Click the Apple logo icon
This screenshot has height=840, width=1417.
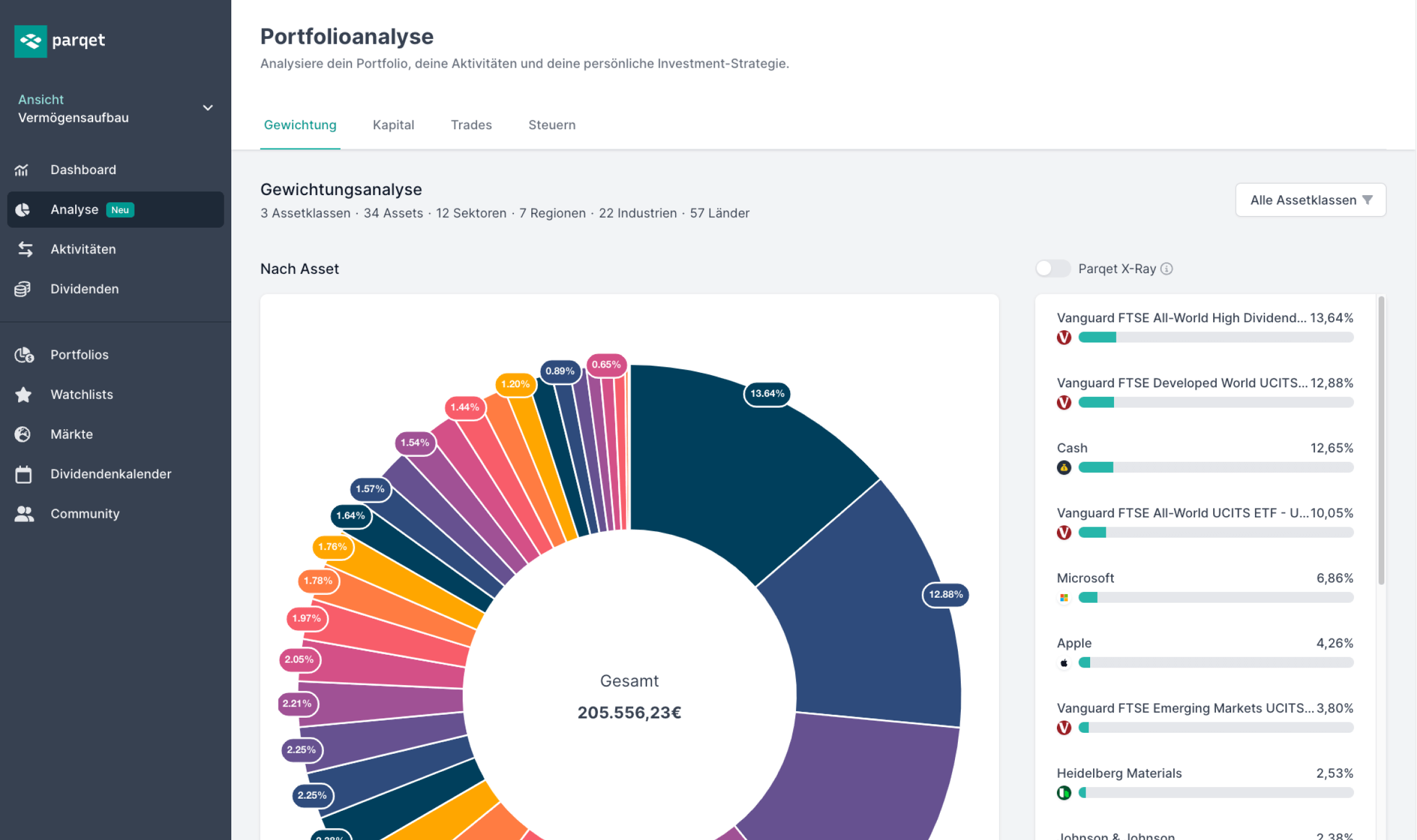point(1064,662)
